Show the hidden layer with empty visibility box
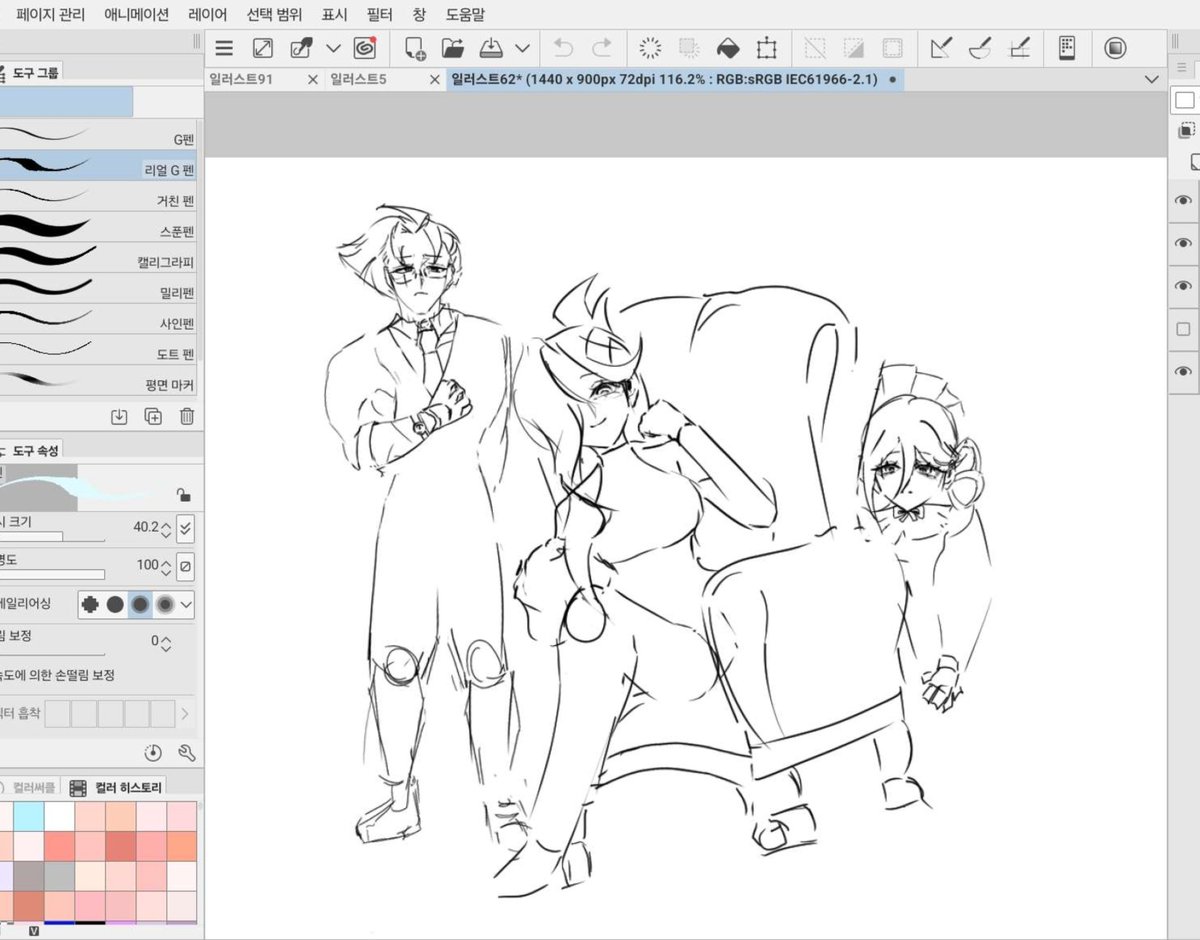Viewport: 1200px width, 940px height. 1184,329
